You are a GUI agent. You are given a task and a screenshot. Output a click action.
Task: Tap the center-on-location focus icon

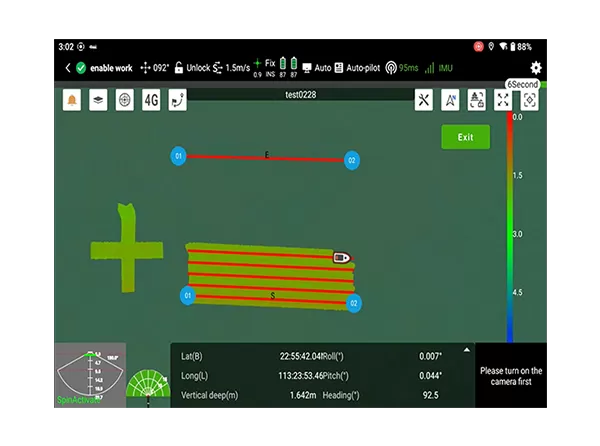(x=530, y=100)
